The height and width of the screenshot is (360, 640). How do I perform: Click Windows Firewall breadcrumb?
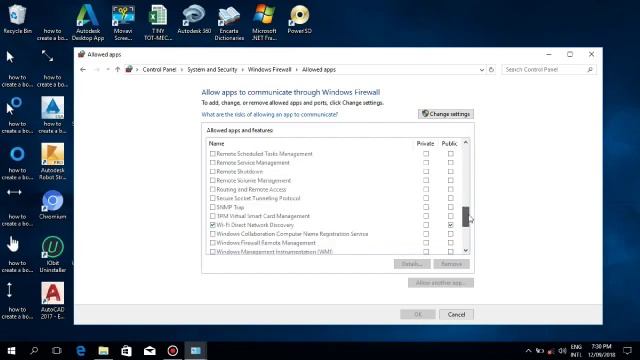click(x=269, y=70)
